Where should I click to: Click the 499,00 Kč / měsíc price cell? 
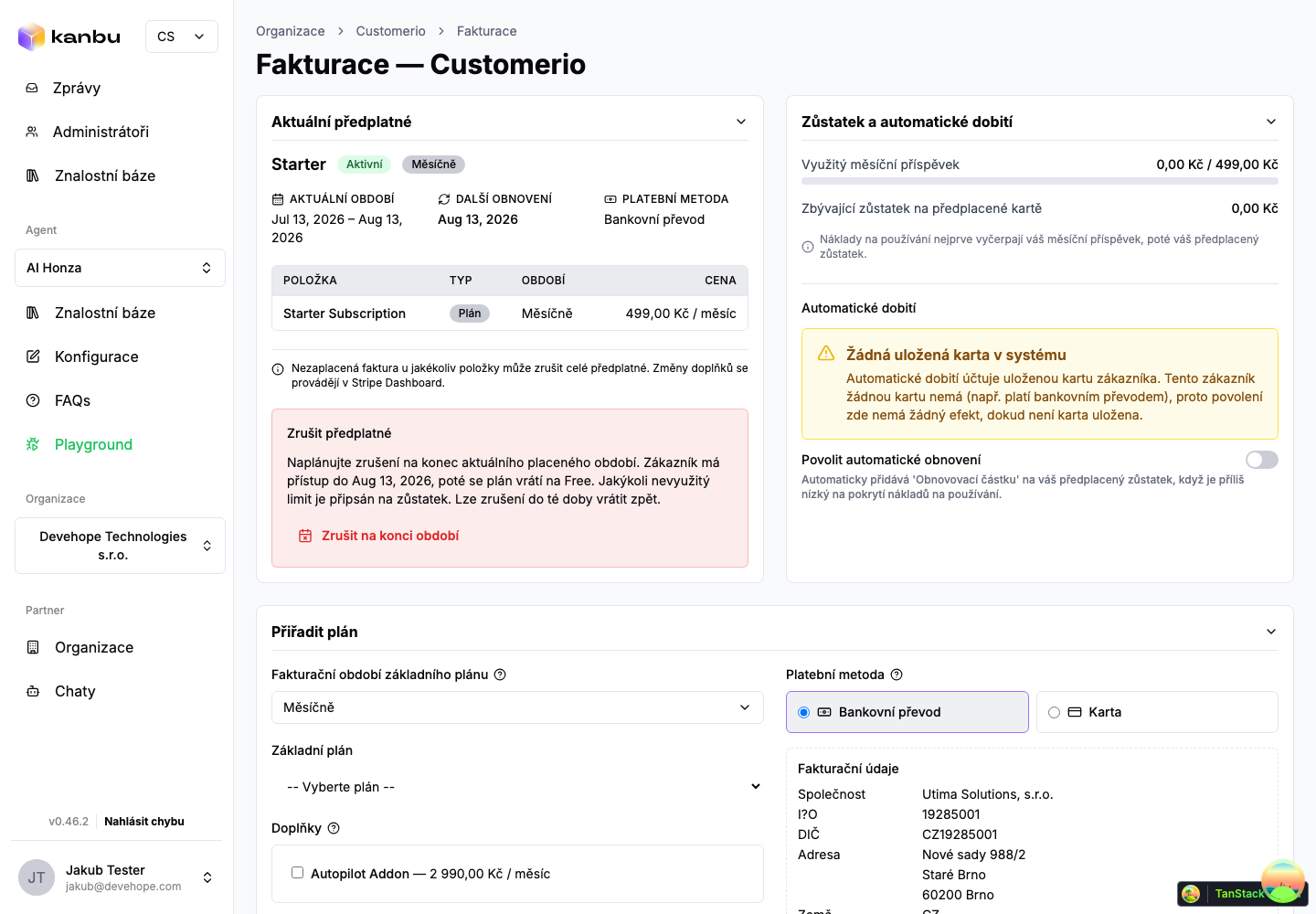click(681, 314)
